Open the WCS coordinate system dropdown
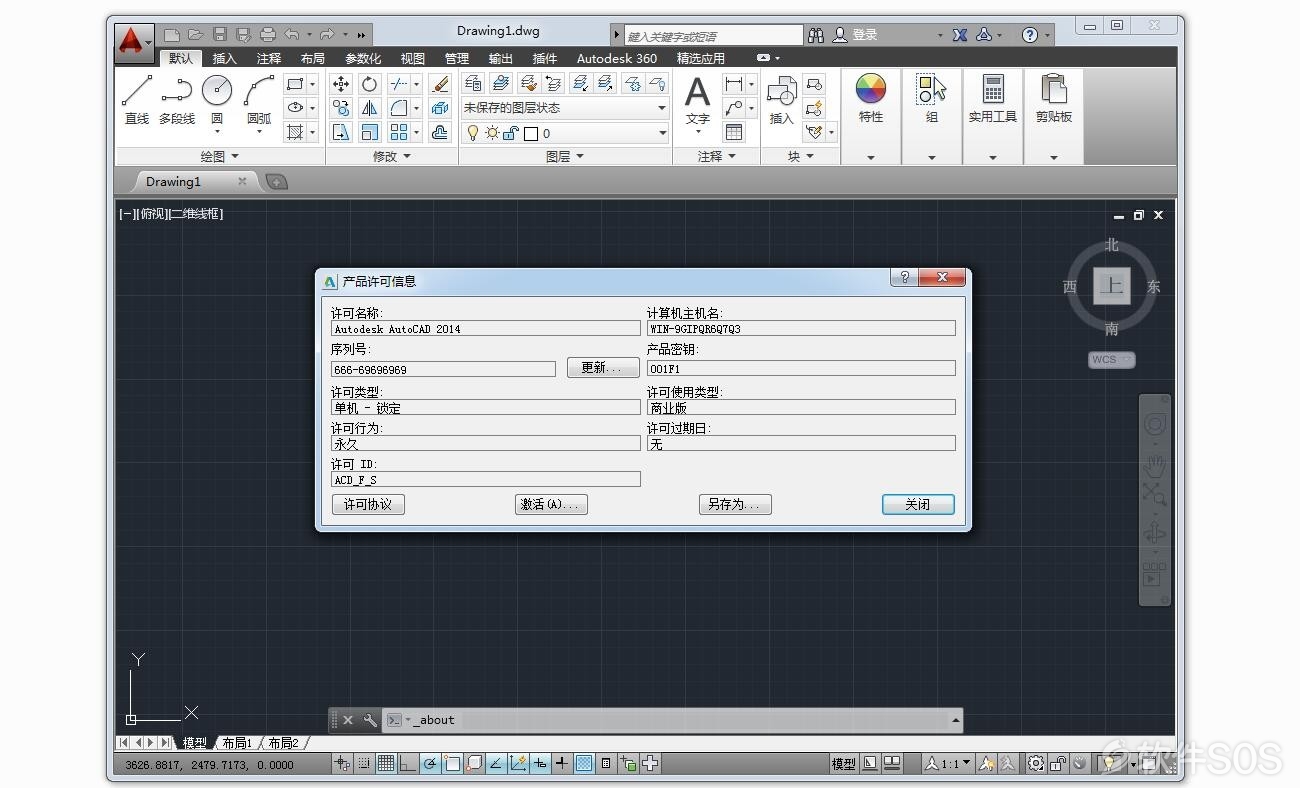Screen dimensions: 1300x788 [x=1112, y=360]
